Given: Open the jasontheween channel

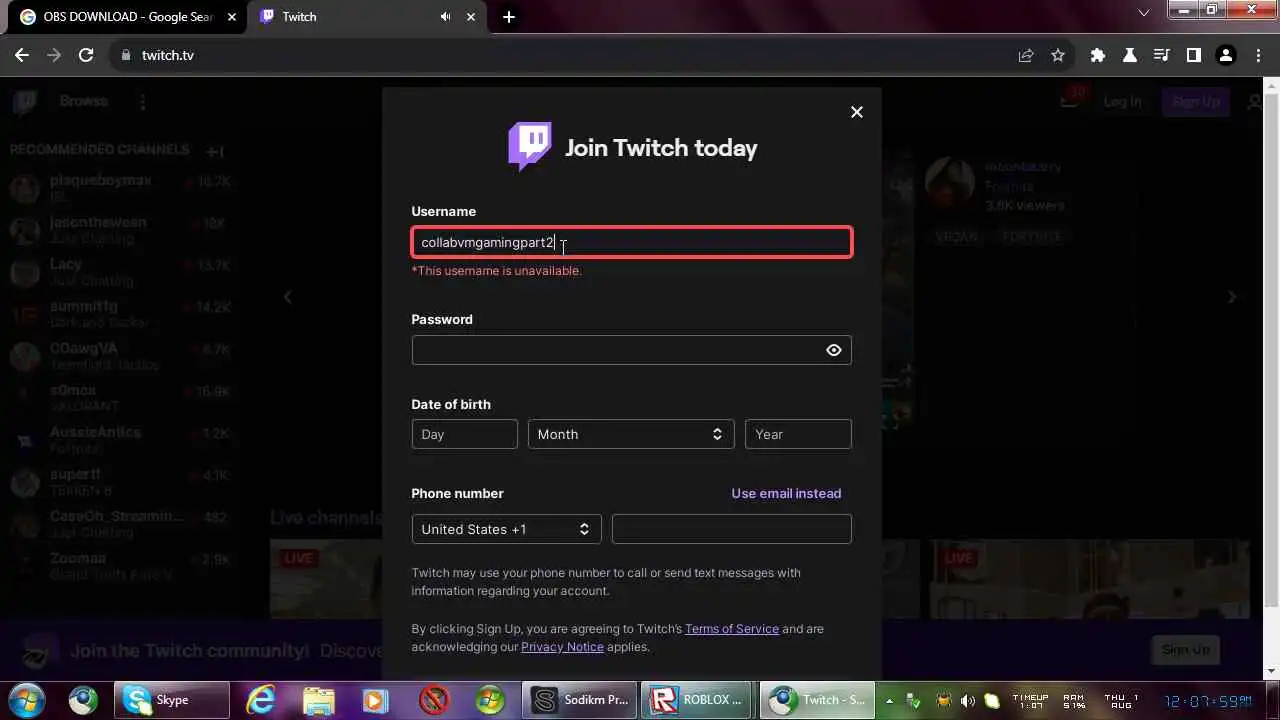Looking at the screenshot, I should click(120, 229).
